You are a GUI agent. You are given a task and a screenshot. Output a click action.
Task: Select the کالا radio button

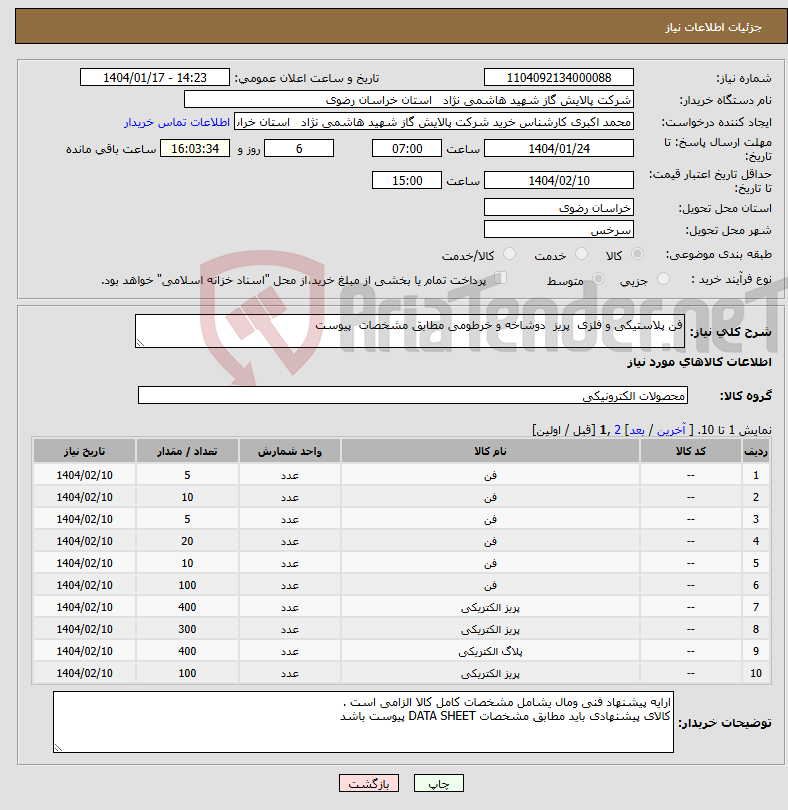[x=638, y=254]
